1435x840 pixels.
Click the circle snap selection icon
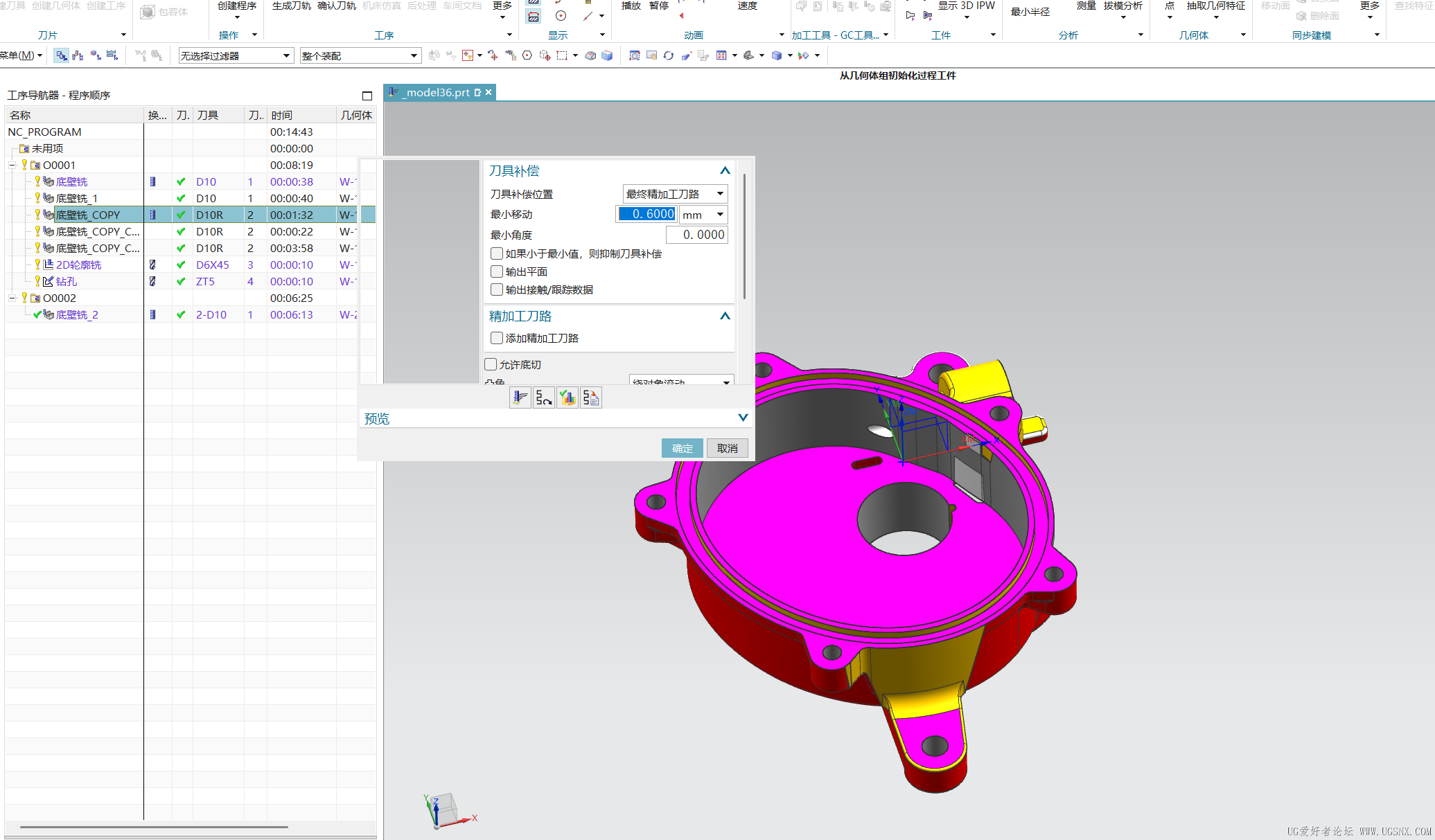pyautogui.click(x=527, y=55)
